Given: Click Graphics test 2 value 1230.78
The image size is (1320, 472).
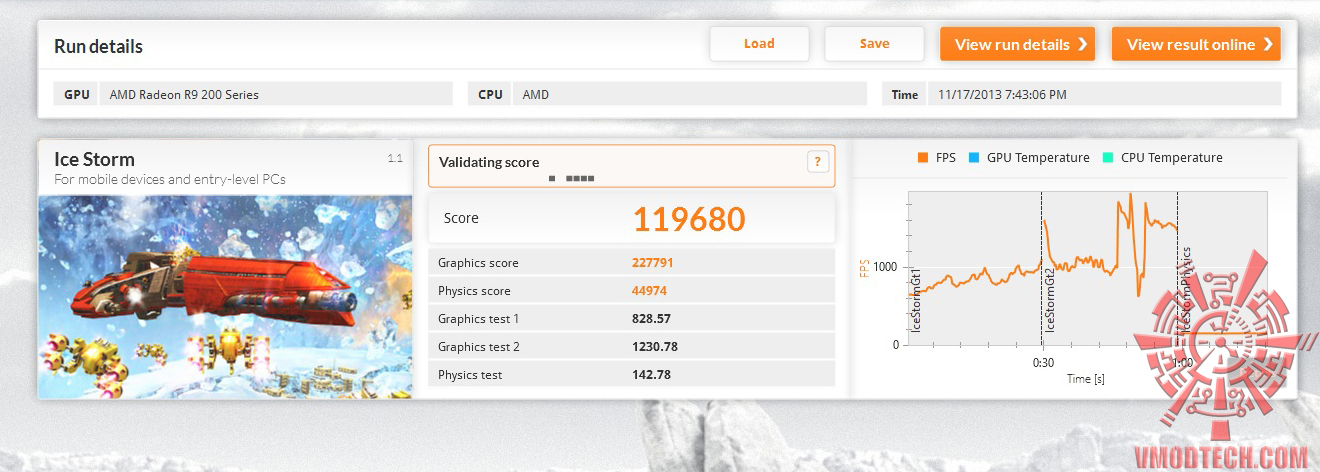Looking at the screenshot, I should [x=654, y=347].
